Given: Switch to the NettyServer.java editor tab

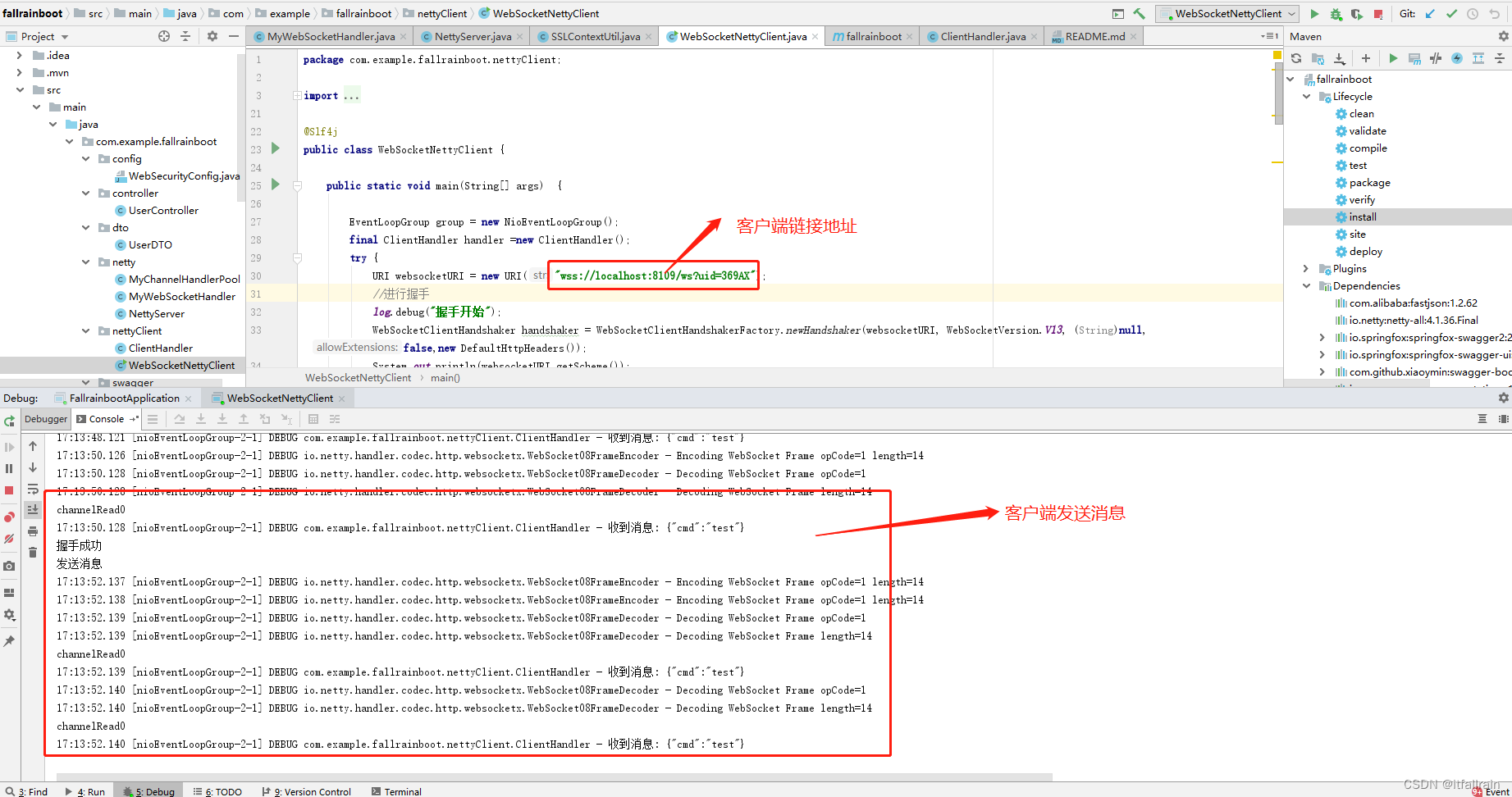Looking at the screenshot, I should [x=473, y=36].
